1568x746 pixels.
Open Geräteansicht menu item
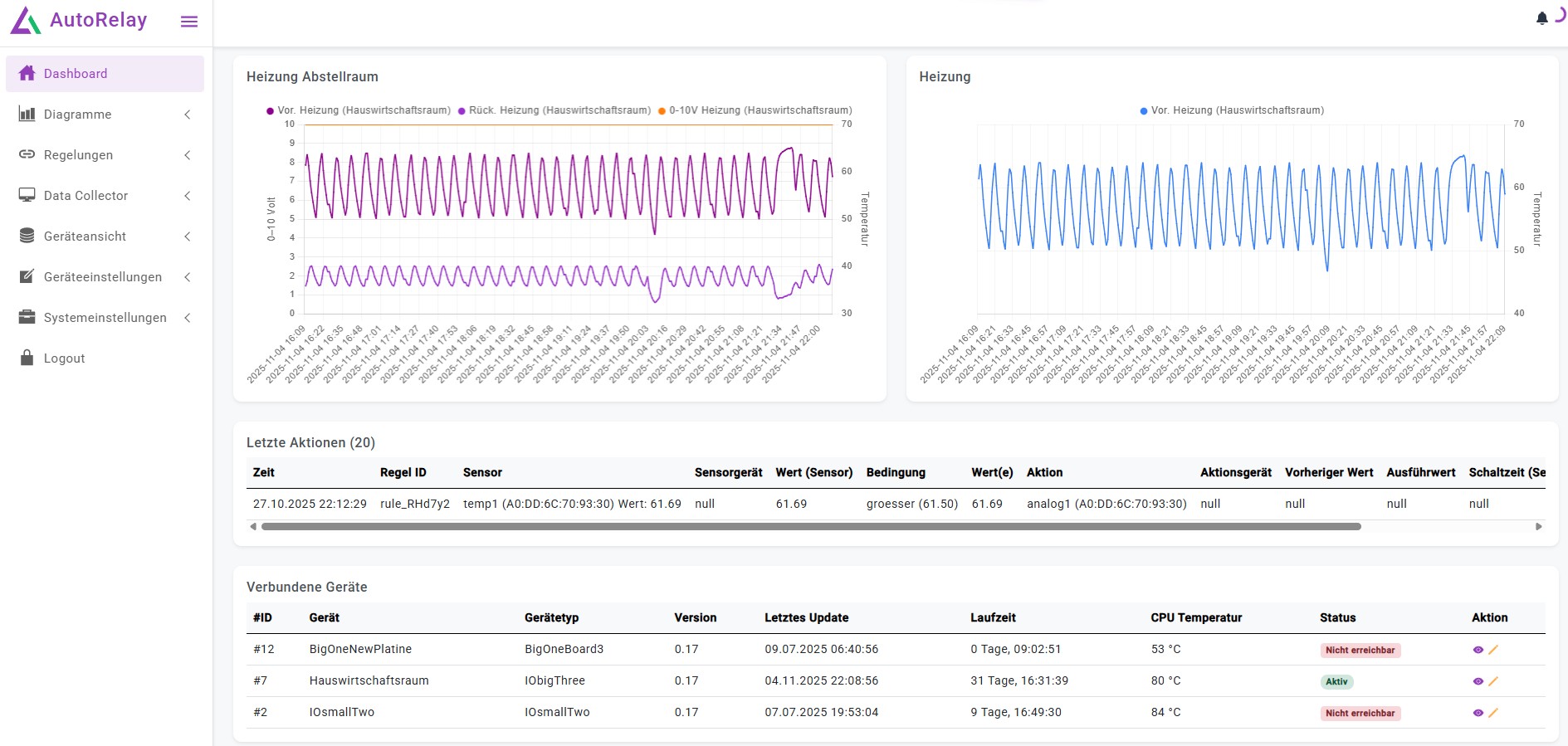(85, 236)
